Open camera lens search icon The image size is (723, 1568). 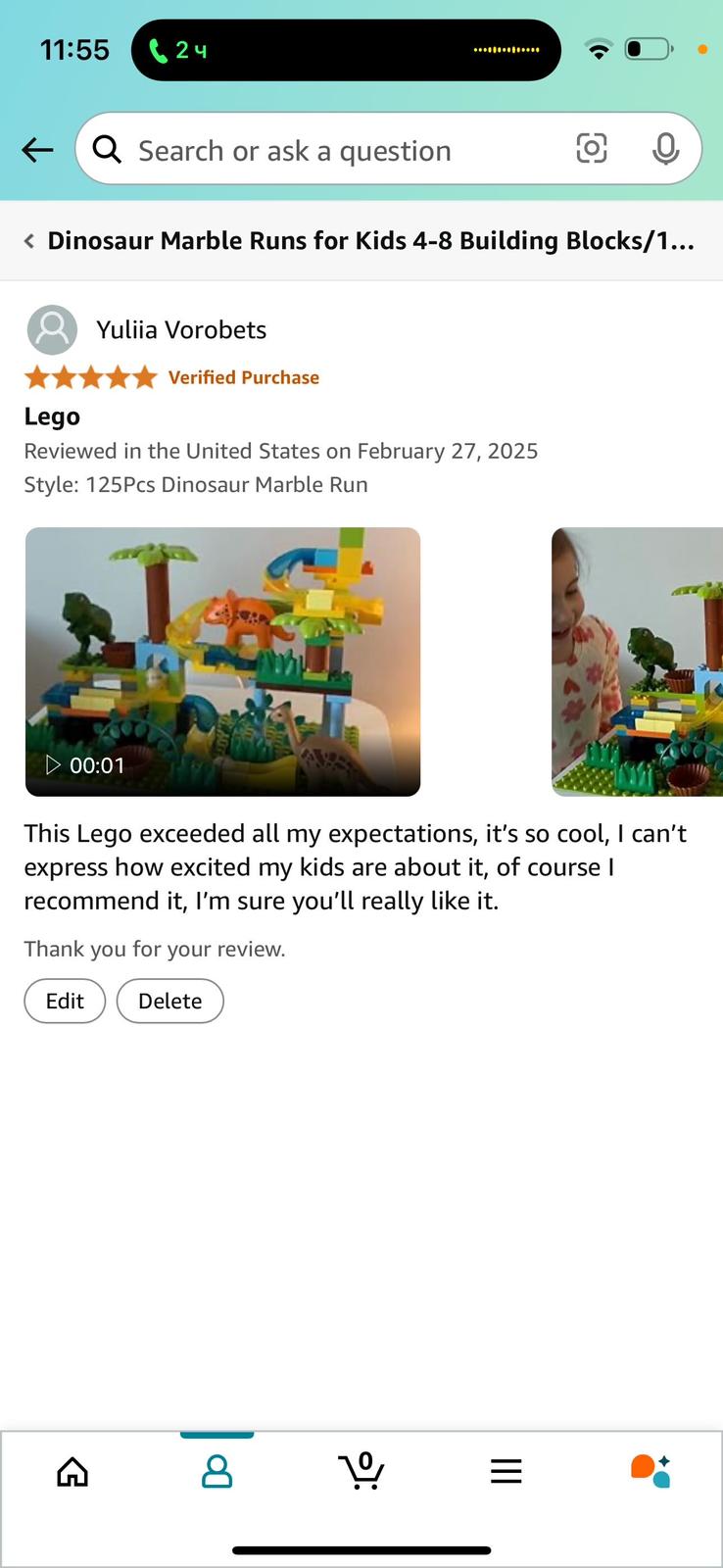pyautogui.click(x=591, y=149)
